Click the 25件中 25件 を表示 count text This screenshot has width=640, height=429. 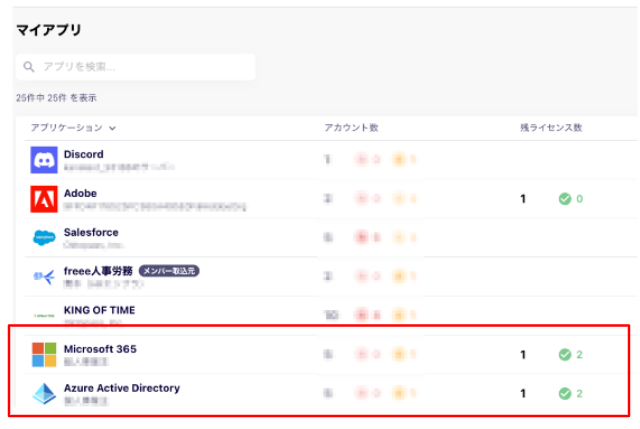pyautogui.click(x=56, y=98)
